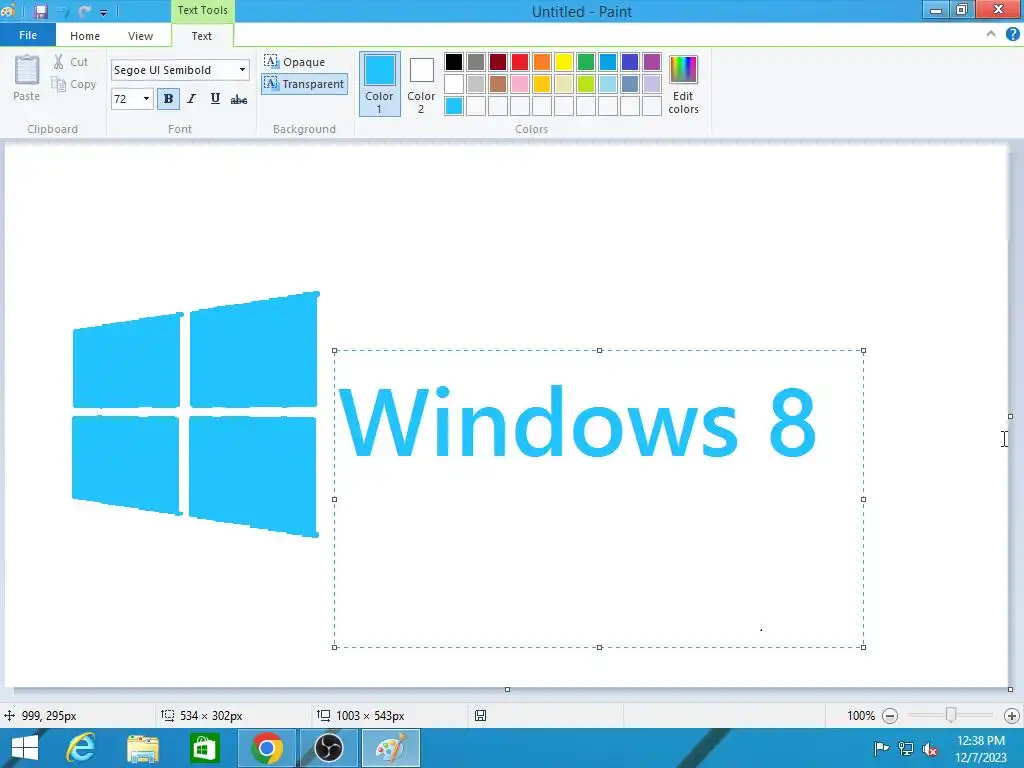The height and width of the screenshot is (768, 1024).
Task: Click the clock showing 12:38 PM
Action: [x=981, y=741]
